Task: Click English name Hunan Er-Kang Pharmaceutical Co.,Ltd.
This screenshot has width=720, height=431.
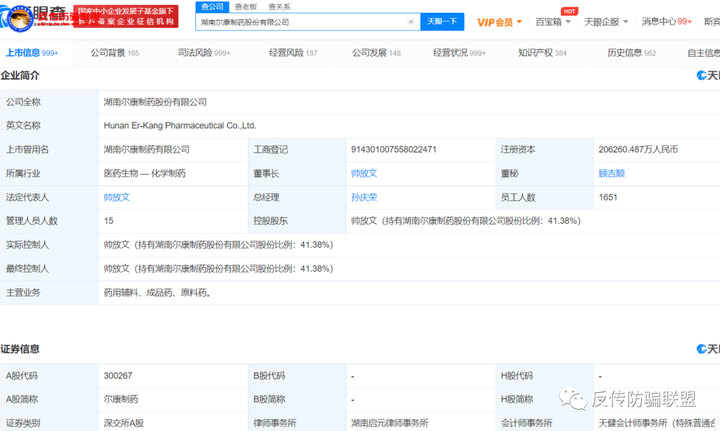Action: tap(180, 126)
